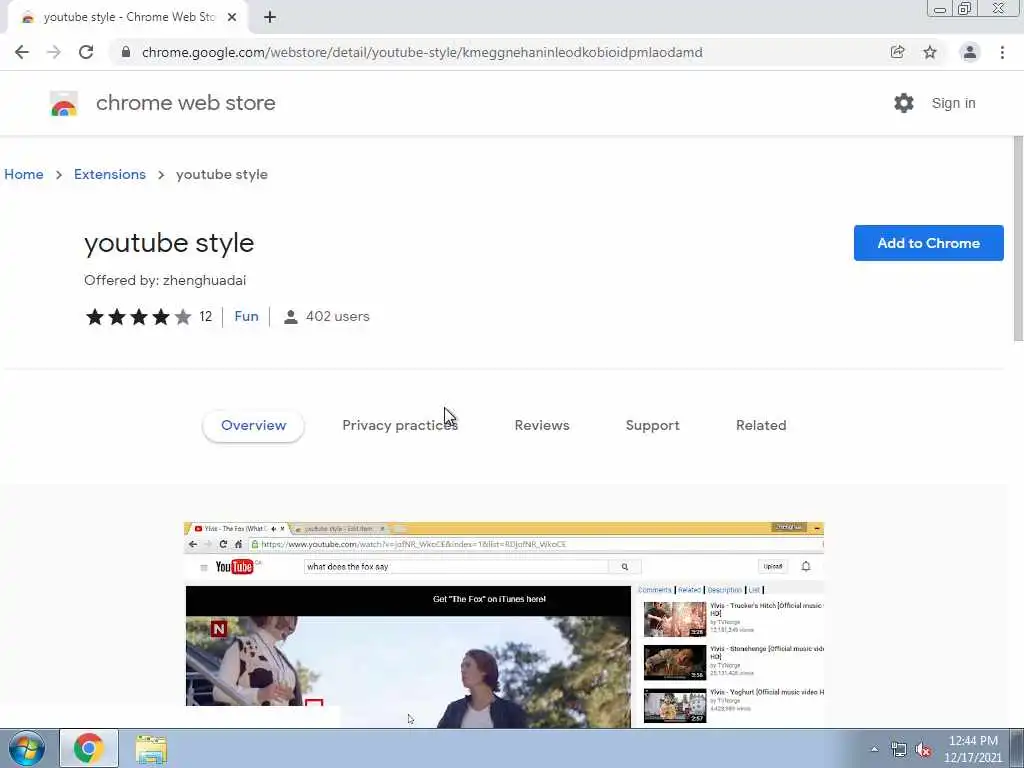Click the browser forward arrow

pyautogui.click(x=54, y=52)
